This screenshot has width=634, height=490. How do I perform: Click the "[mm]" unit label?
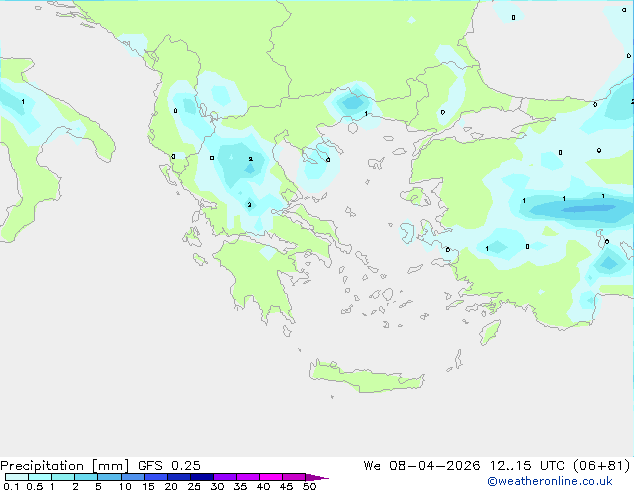pyautogui.click(x=110, y=466)
